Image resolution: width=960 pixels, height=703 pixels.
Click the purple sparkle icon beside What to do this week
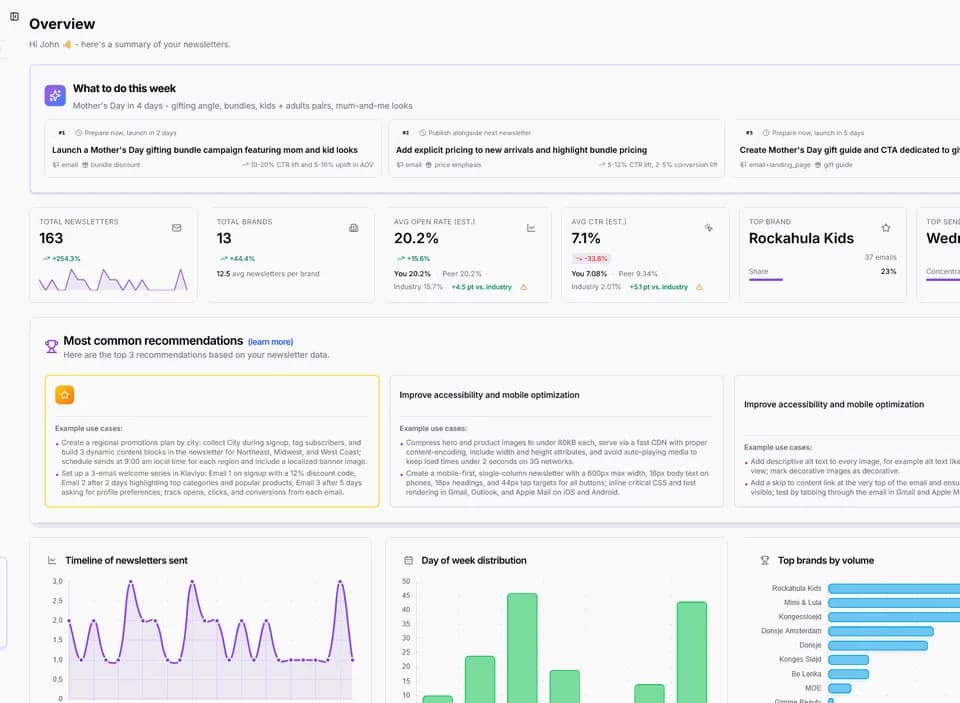pyautogui.click(x=55, y=96)
